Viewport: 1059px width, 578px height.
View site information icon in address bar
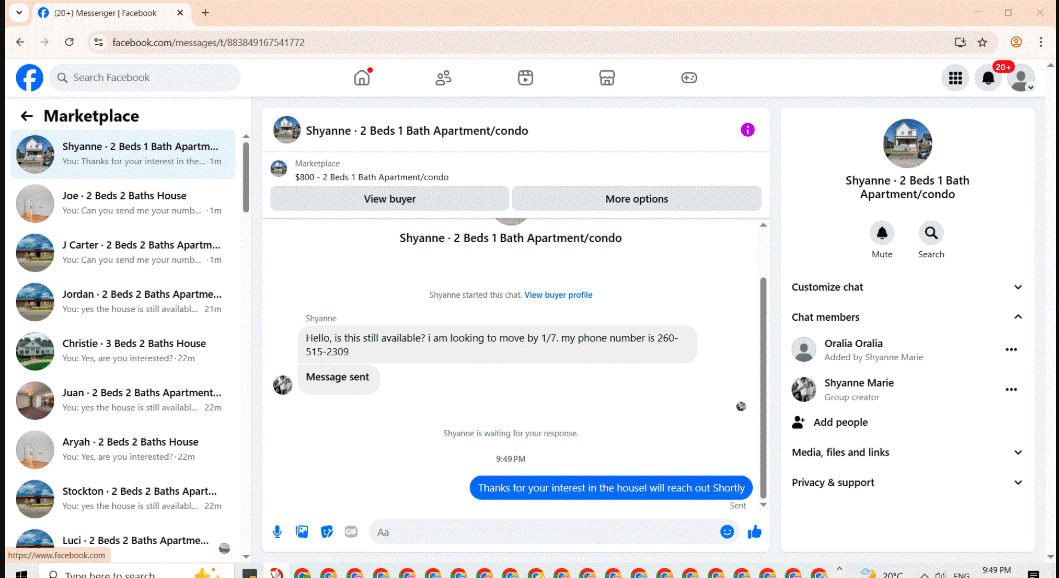pos(99,43)
